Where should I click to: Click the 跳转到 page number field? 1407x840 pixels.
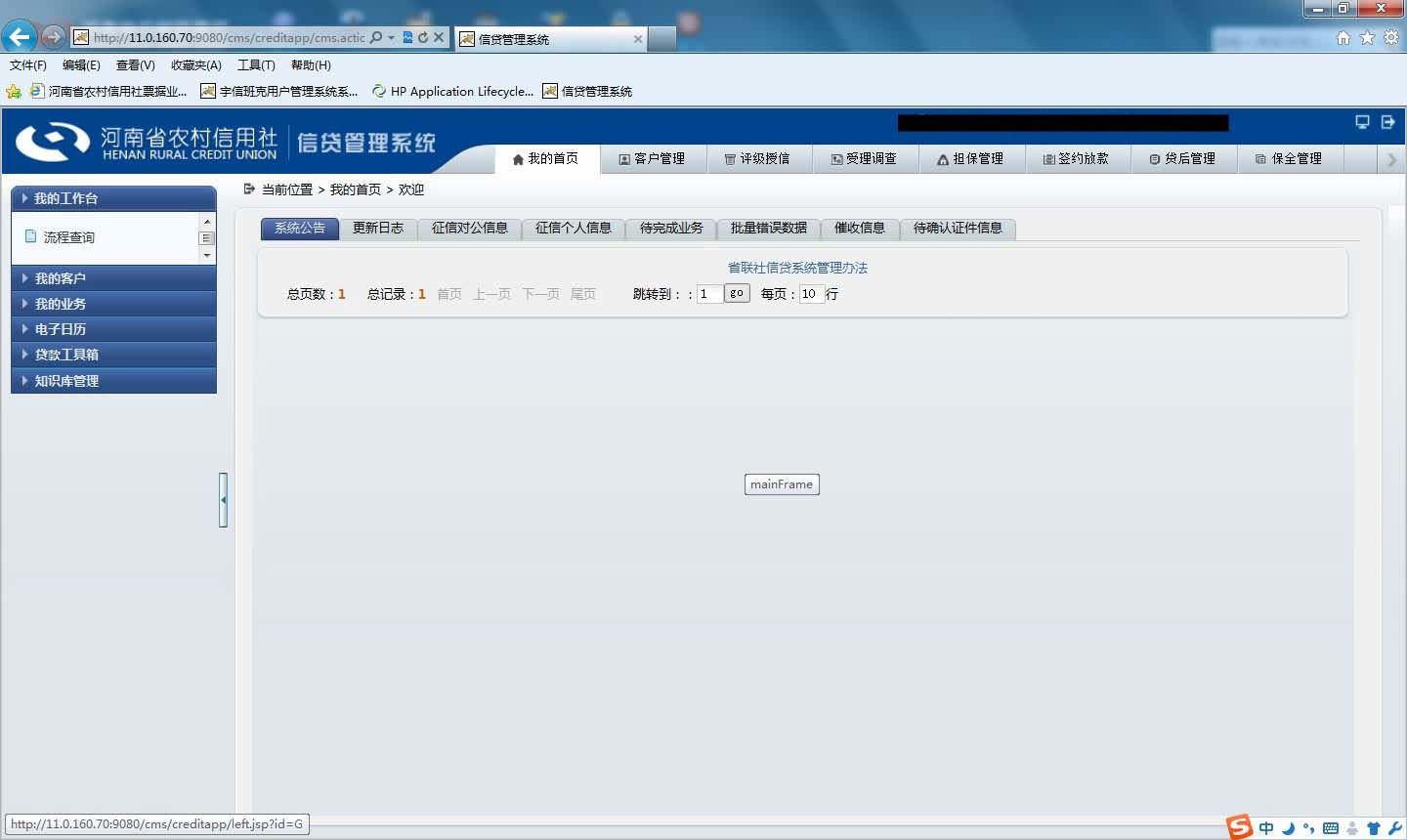tap(709, 294)
